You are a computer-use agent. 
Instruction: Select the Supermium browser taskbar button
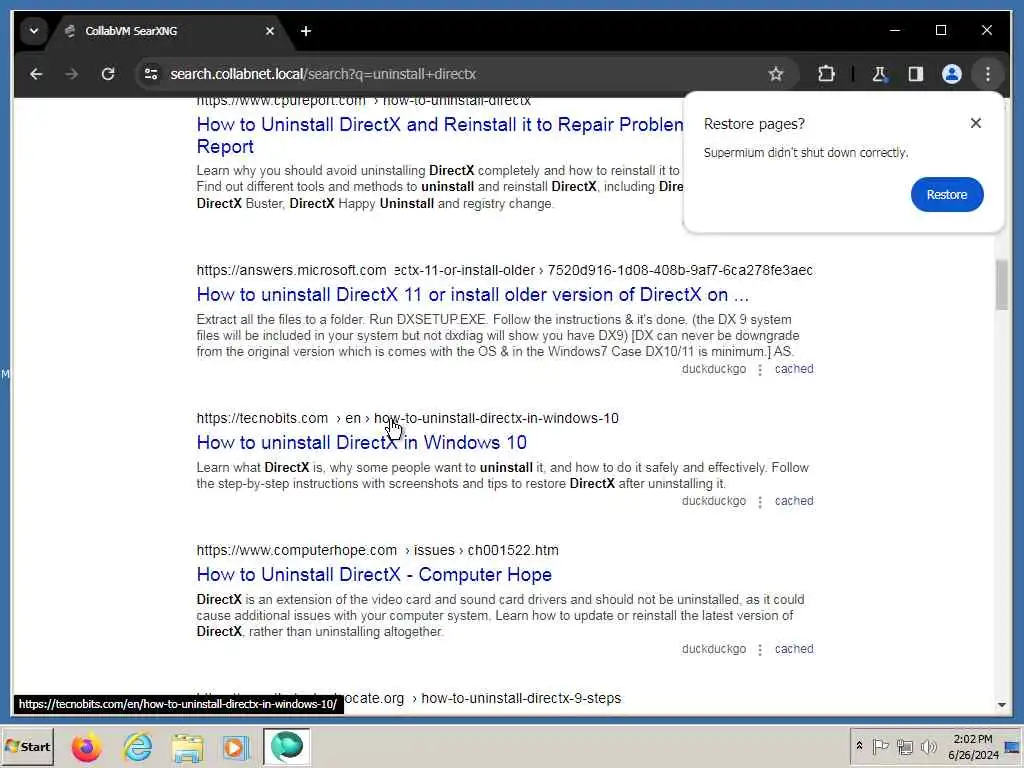[x=287, y=746]
